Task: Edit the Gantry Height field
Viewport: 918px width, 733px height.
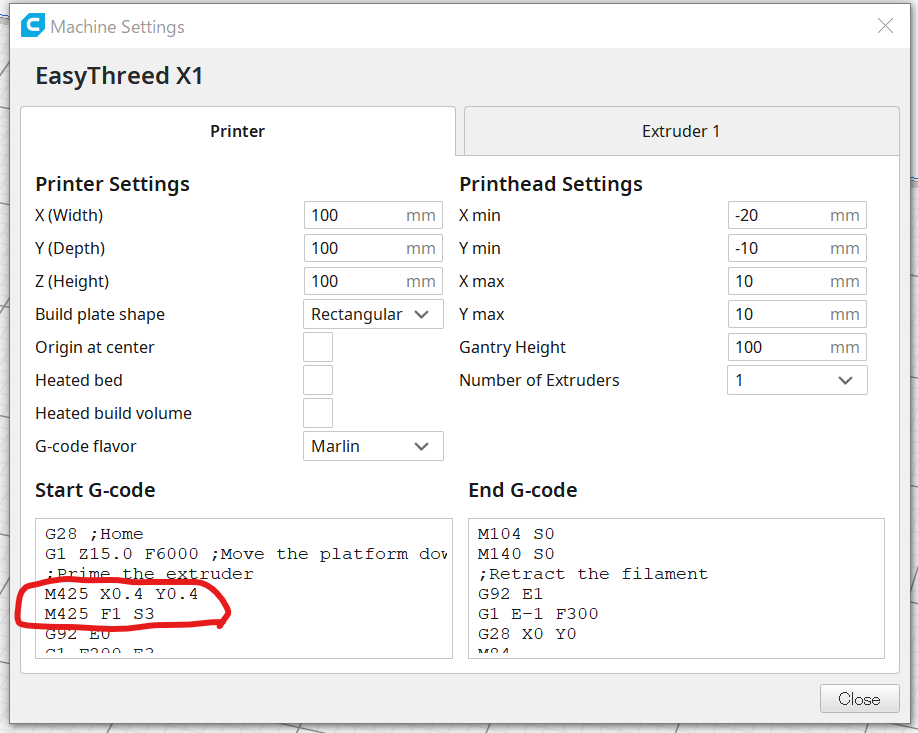Action: [797, 347]
